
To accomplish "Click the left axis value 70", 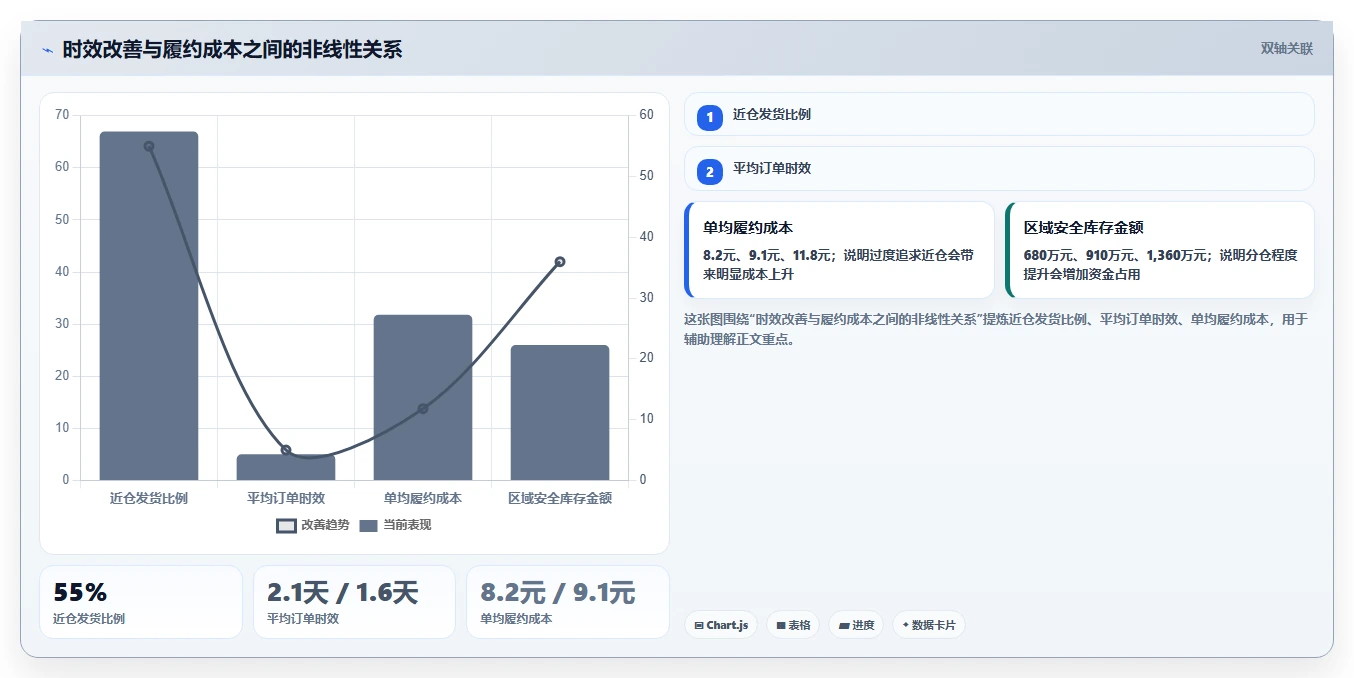I will 62,115.
